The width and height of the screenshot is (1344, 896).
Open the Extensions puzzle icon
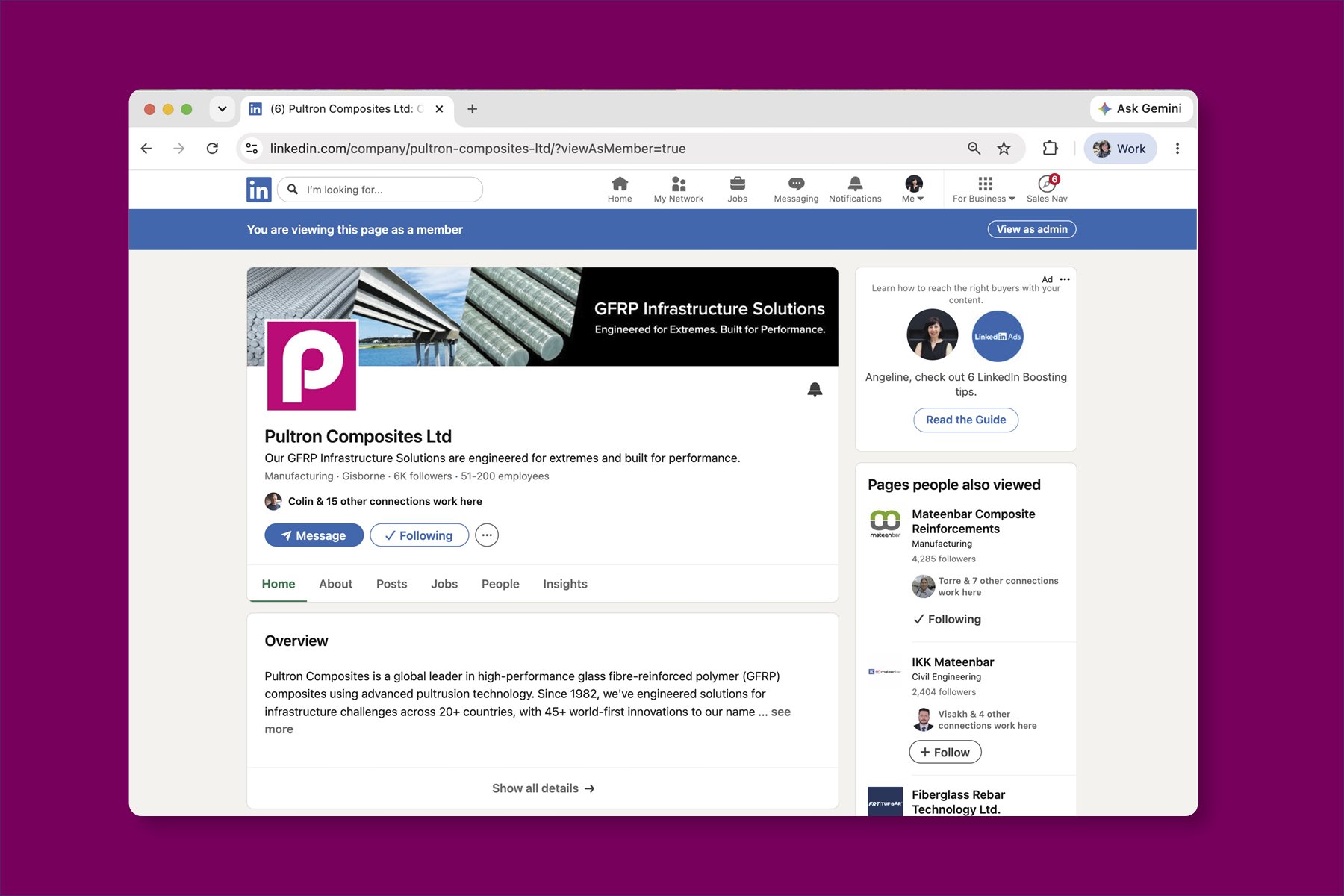[x=1051, y=149]
